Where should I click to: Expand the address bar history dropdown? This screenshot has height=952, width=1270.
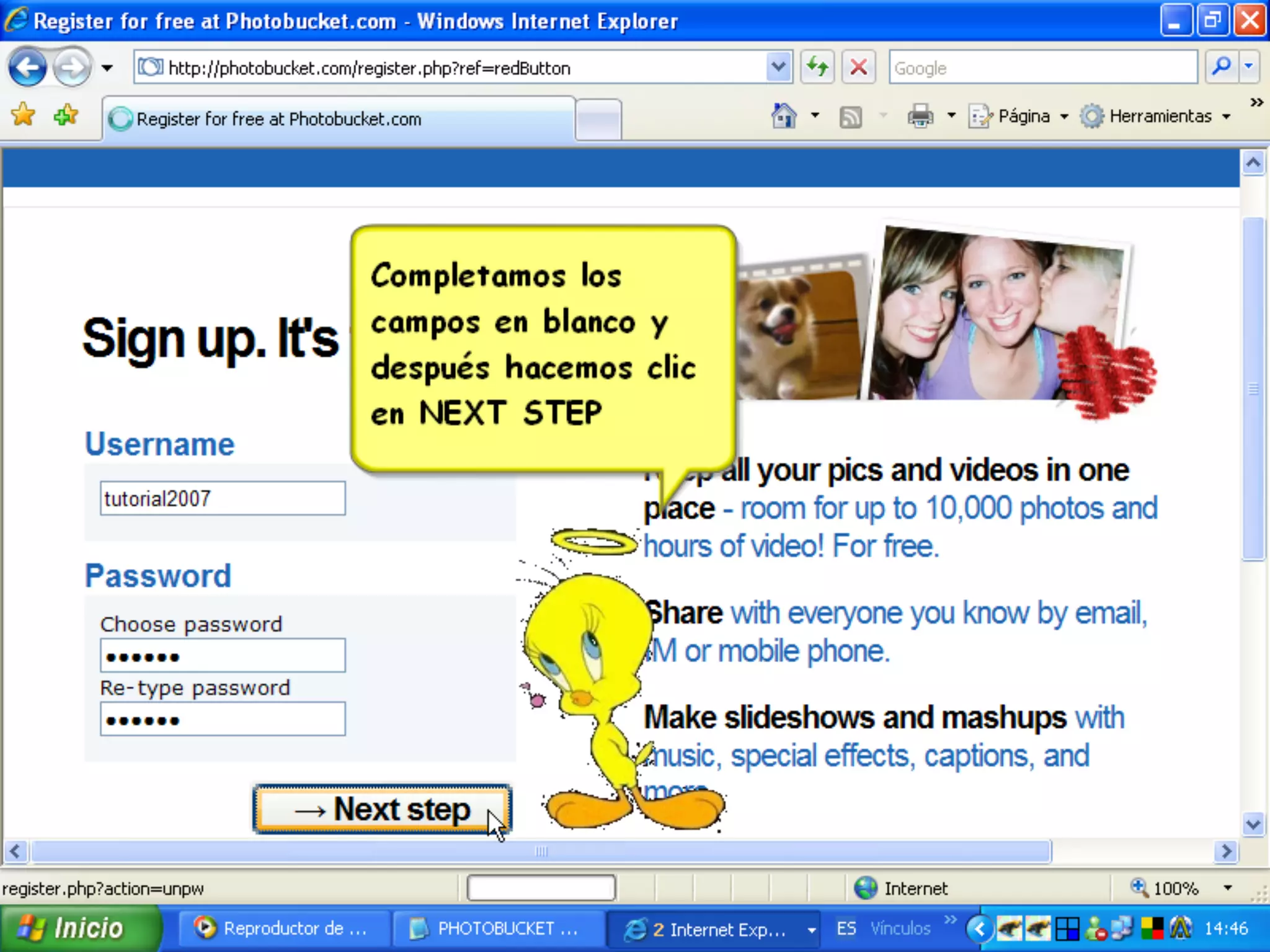[778, 67]
